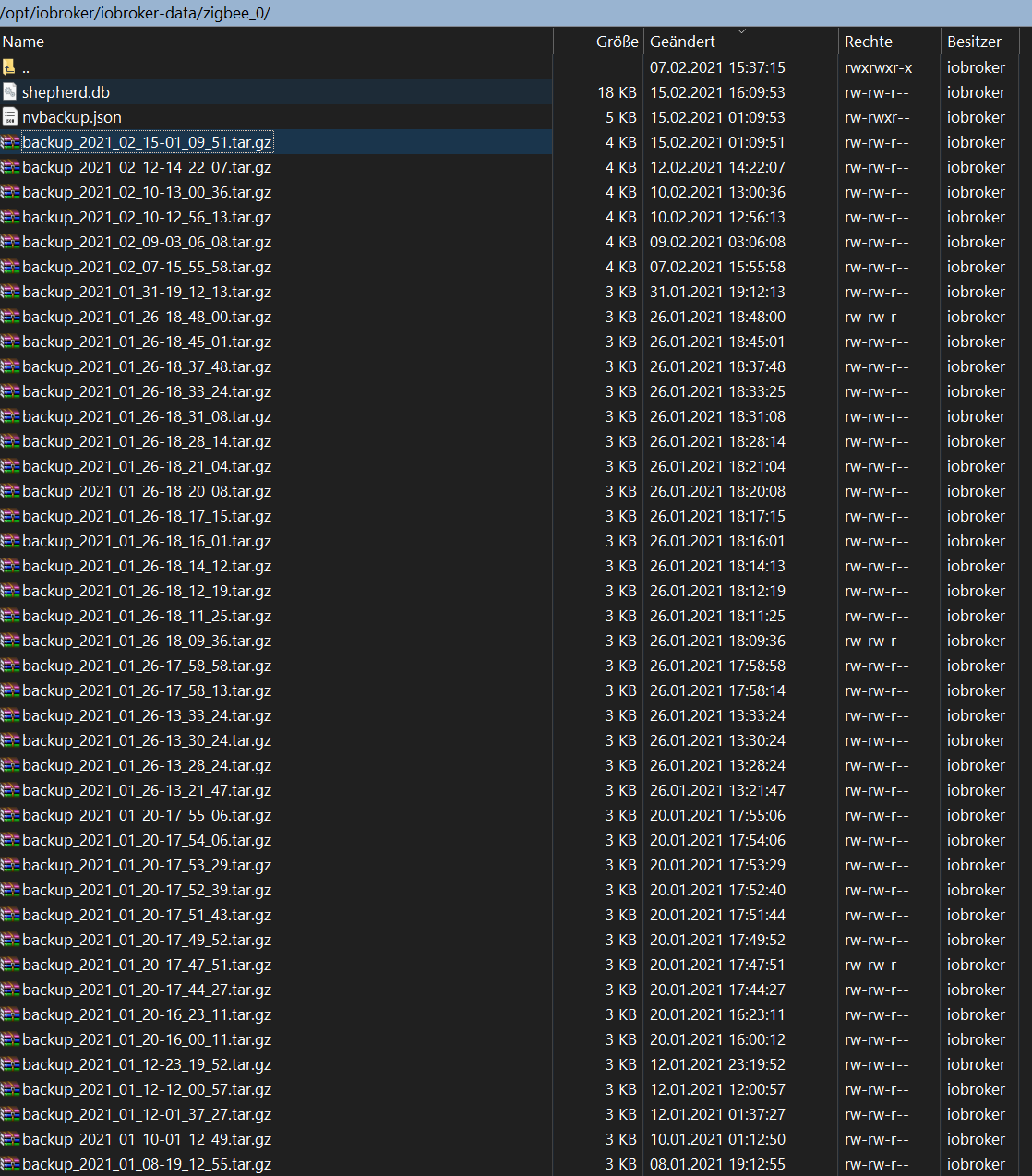
Task: Select file name backup_2021_01_26-17_58_58.tar.gz
Action: [x=147, y=666]
